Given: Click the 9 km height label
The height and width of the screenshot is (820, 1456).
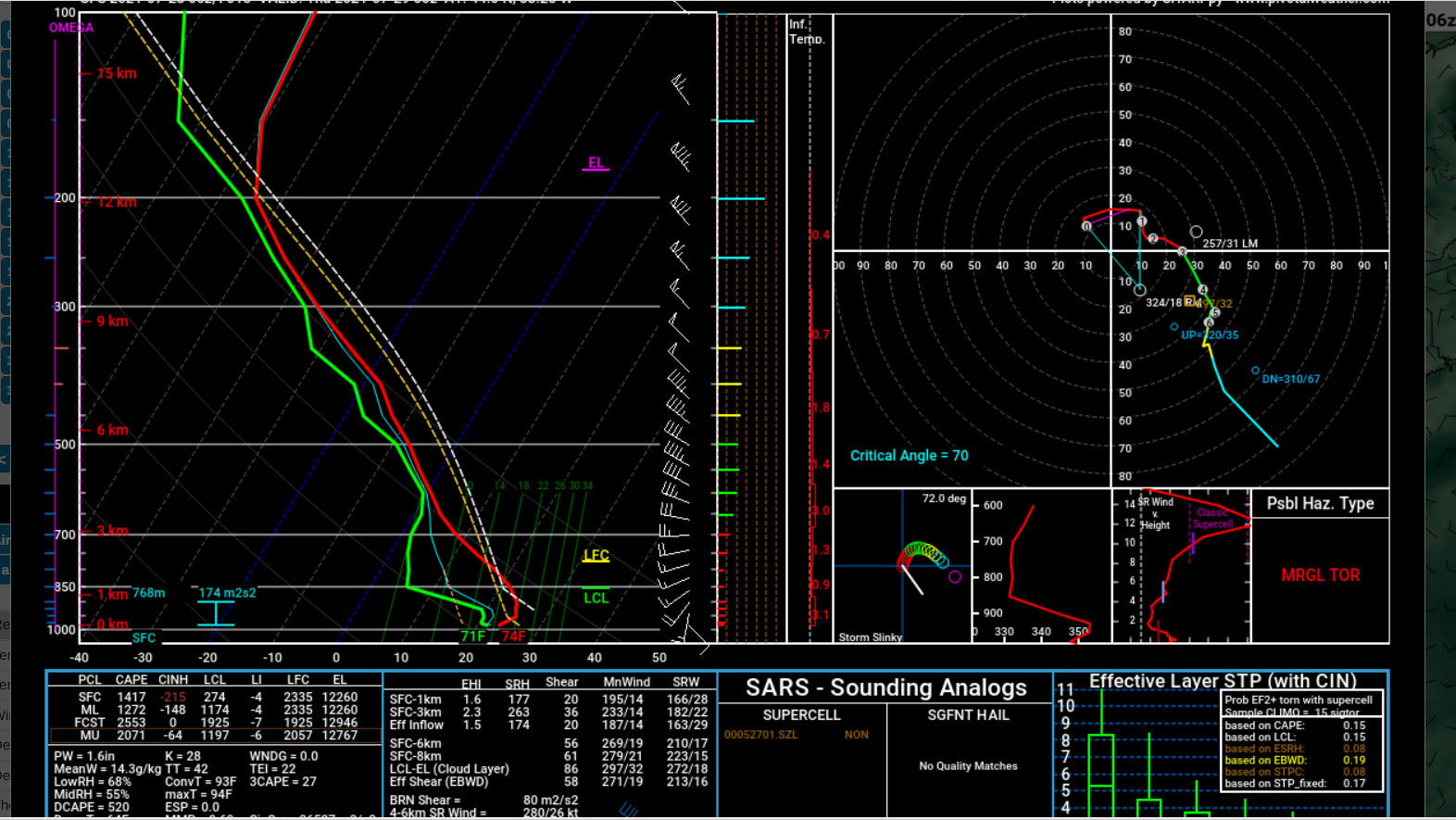Looking at the screenshot, I should 112,322.
